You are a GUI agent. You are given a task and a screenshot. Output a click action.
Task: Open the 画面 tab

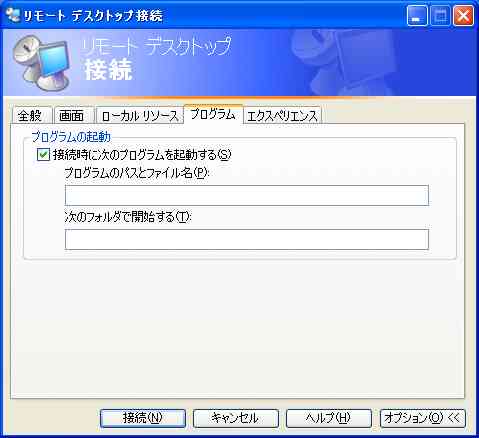[x=71, y=116]
